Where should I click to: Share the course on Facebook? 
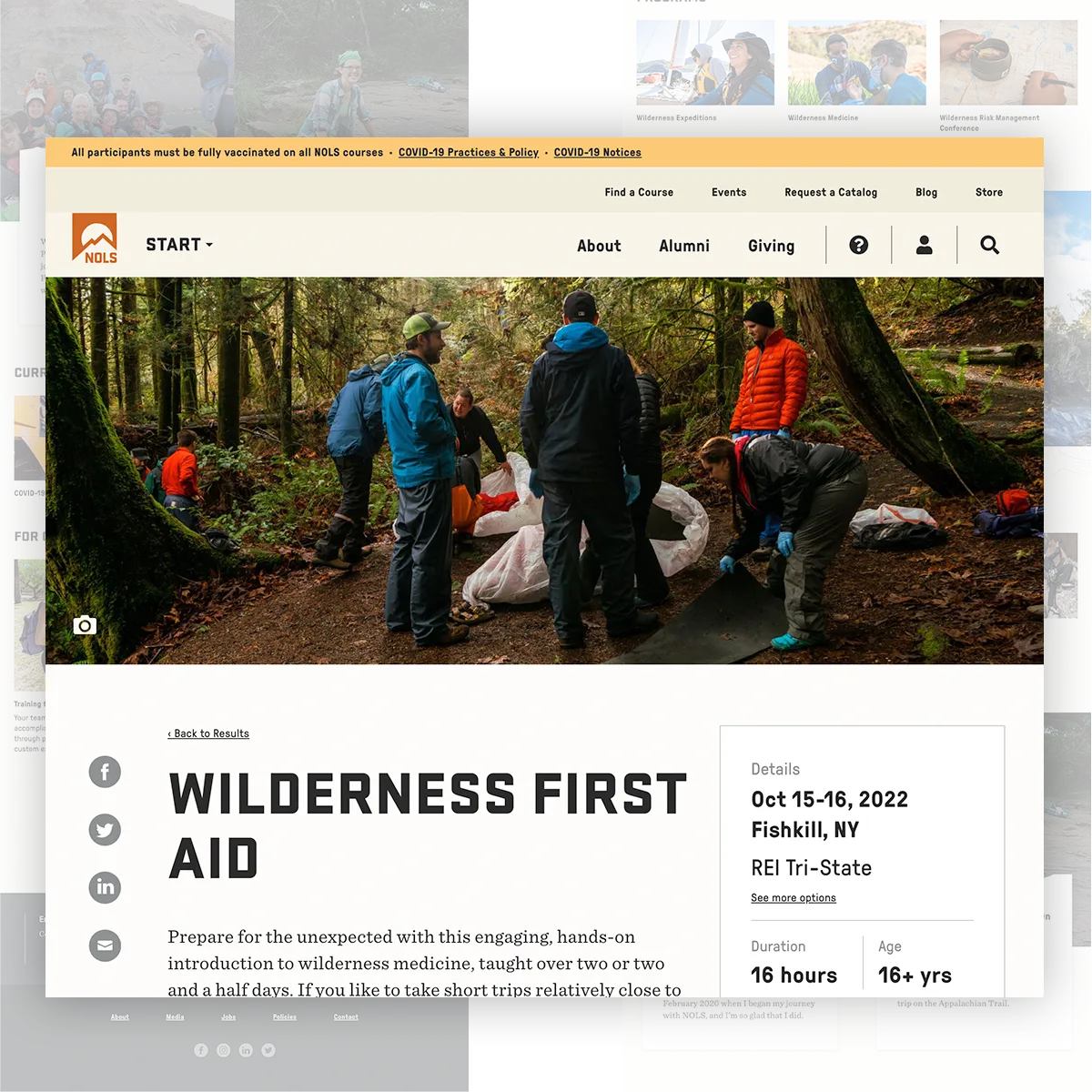click(x=105, y=772)
